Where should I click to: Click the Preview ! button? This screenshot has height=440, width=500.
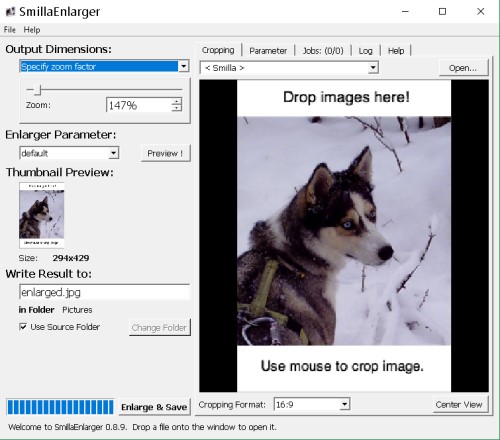click(x=165, y=153)
